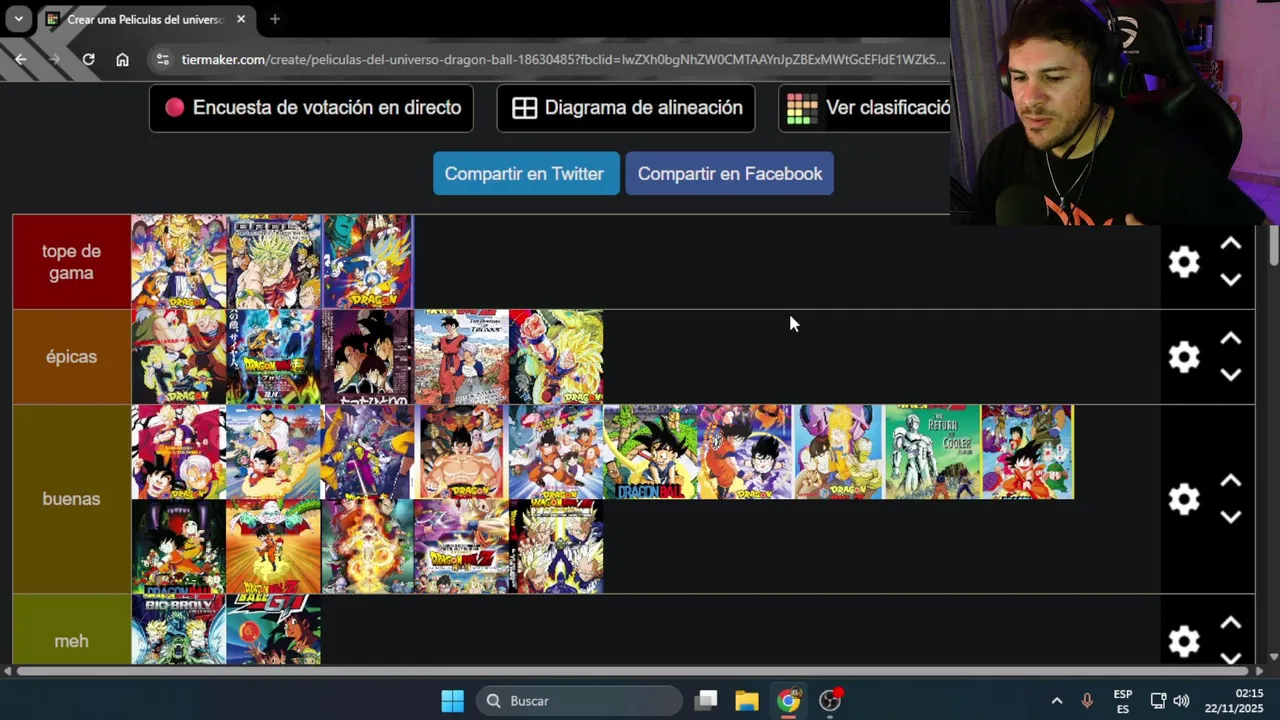
Task: Select tope de gama tier label
Action: click(x=71, y=262)
